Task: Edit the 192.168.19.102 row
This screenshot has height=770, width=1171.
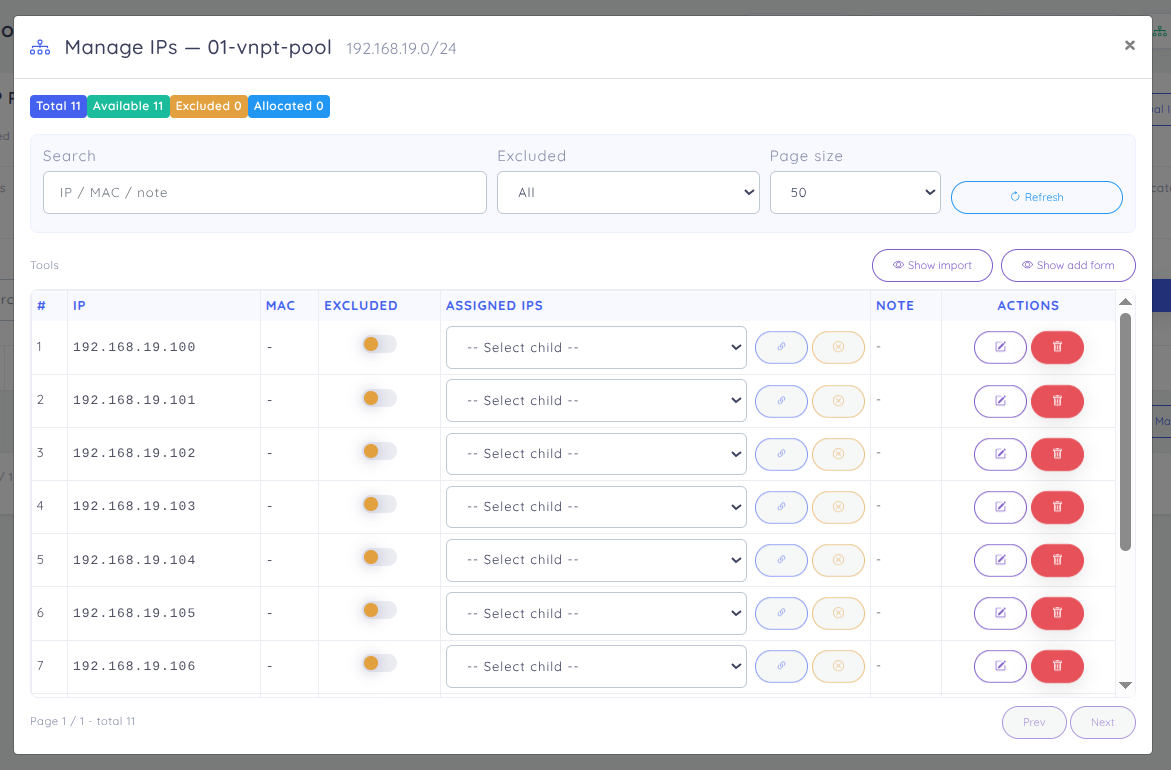Action: (x=1000, y=454)
